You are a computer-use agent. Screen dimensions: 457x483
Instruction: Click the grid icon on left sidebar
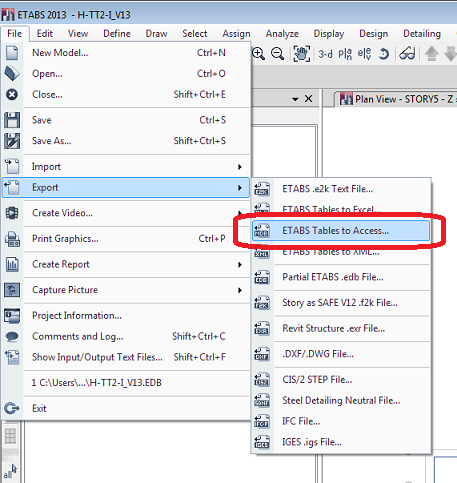point(10,436)
